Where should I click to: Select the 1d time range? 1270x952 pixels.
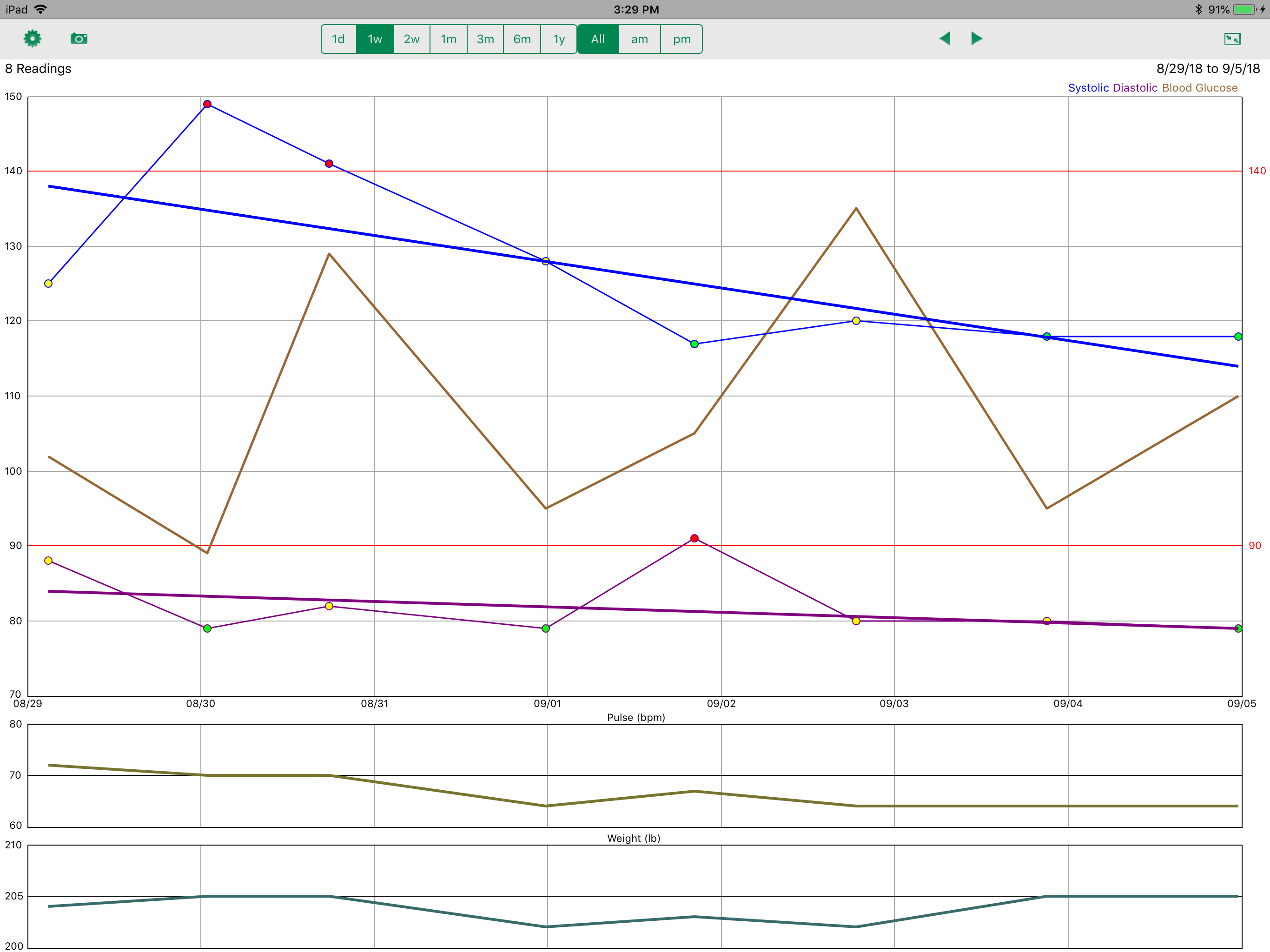[338, 39]
